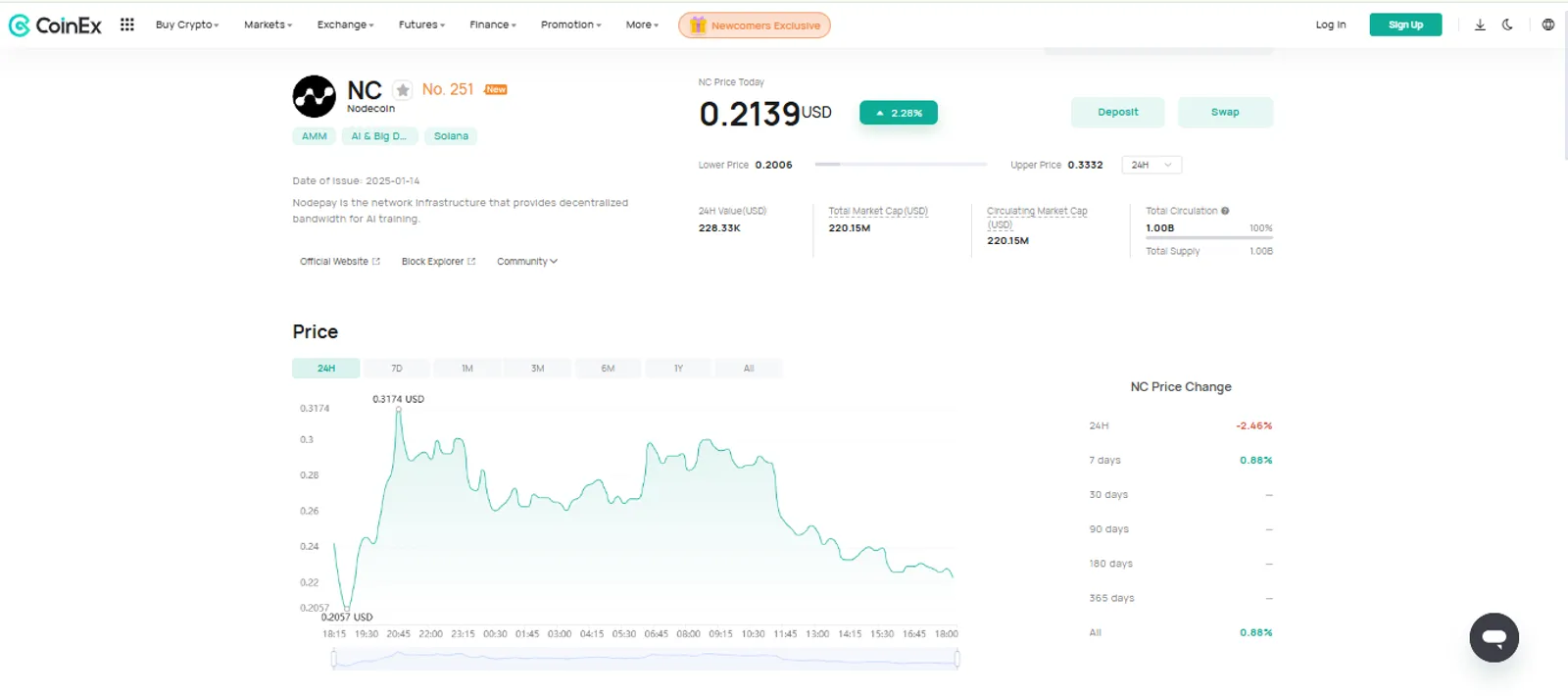Click the No. 251 rank text
The height and width of the screenshot is (696, 1568).
pyautogui.click(x=448, y=89)
